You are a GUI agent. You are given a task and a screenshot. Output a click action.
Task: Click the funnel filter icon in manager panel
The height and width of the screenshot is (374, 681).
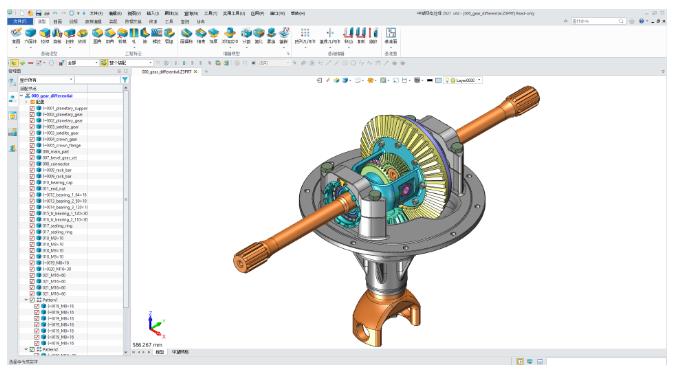125,80
